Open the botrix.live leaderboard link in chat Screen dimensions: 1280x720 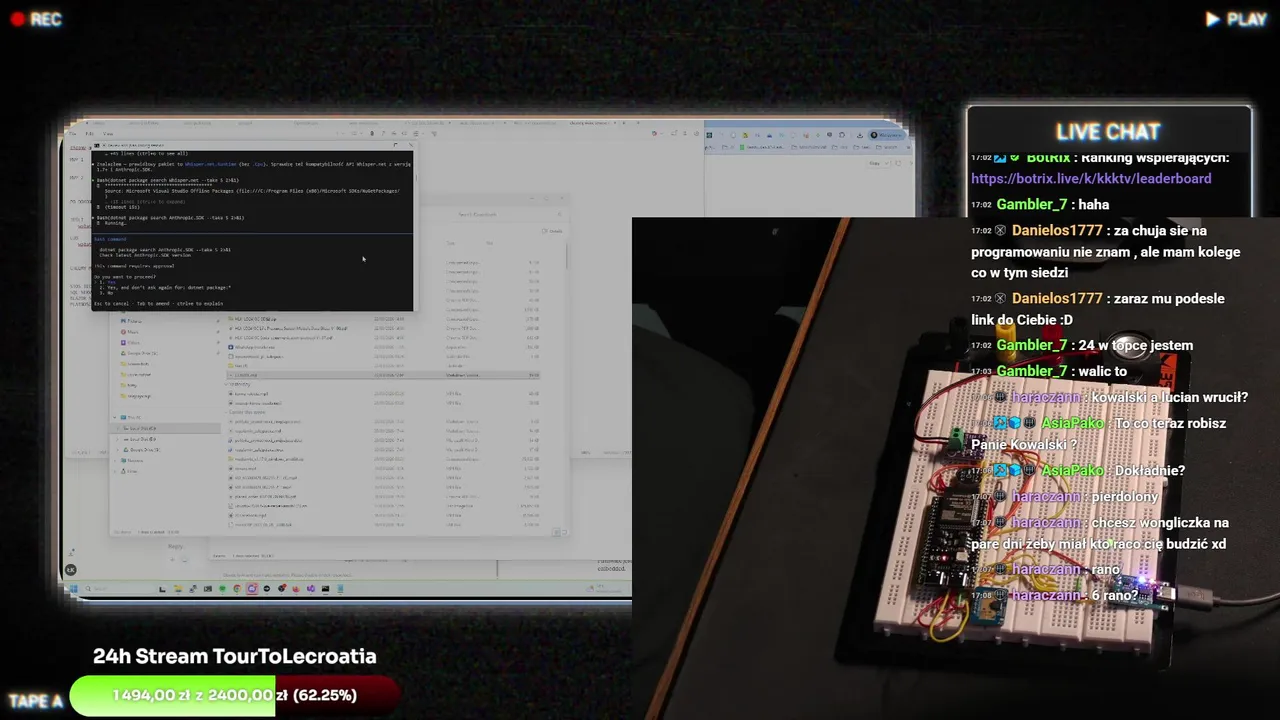(x=1091, y=179)
